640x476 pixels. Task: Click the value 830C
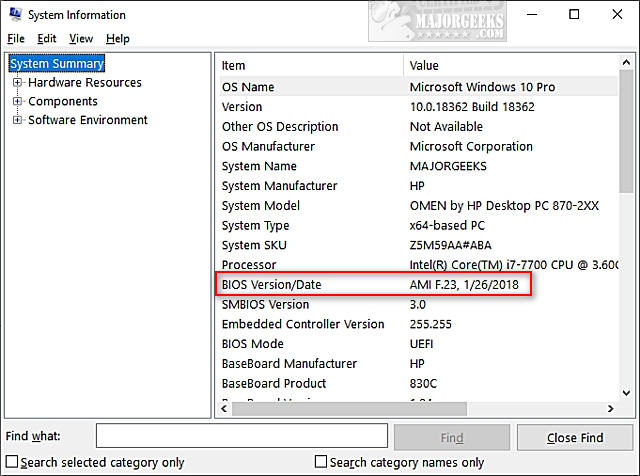(423, 383)
